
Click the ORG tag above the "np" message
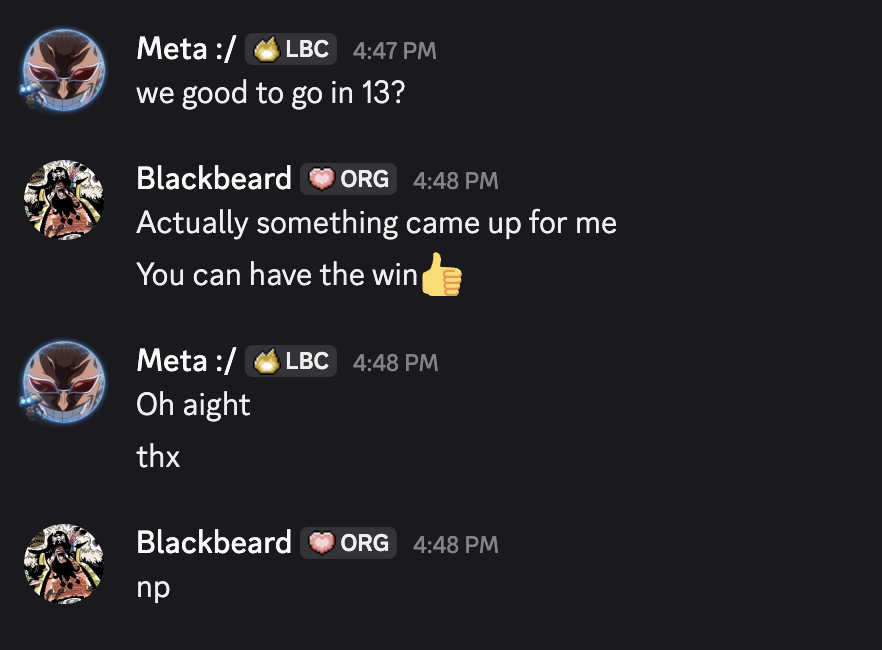click(x=348, y=543)
